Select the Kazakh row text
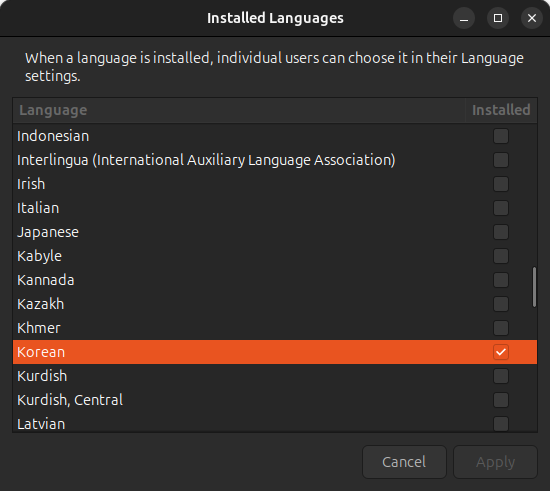Viewport: 550px width, 491px height. [40, 304]
